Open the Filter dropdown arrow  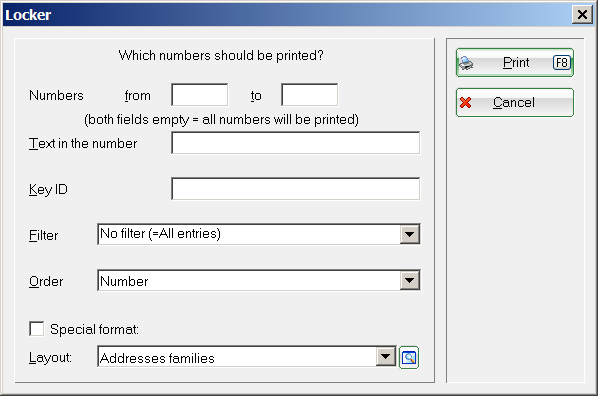[x=410, y=234]
